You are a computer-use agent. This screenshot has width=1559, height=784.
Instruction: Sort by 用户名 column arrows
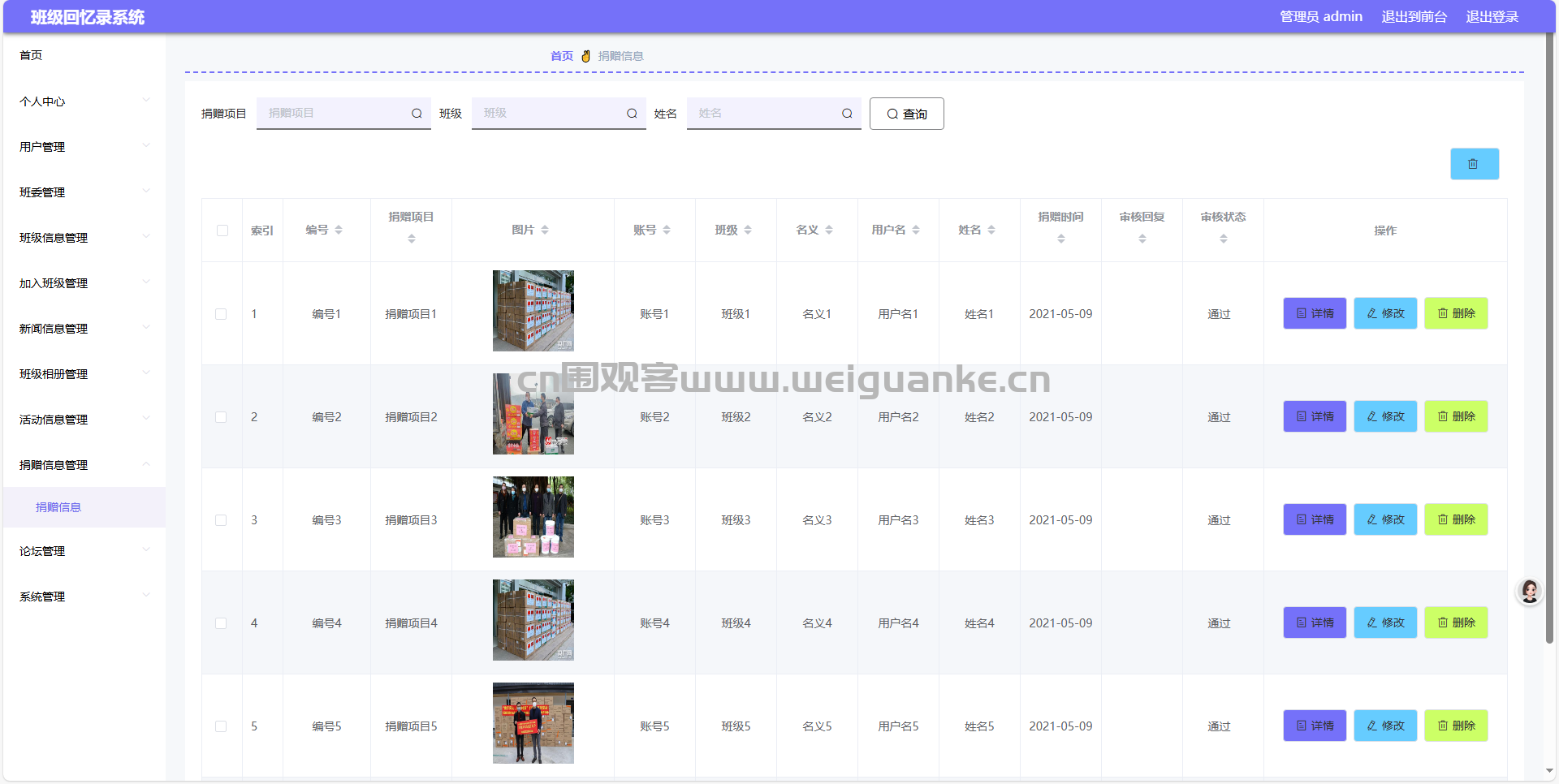(916, 230)
